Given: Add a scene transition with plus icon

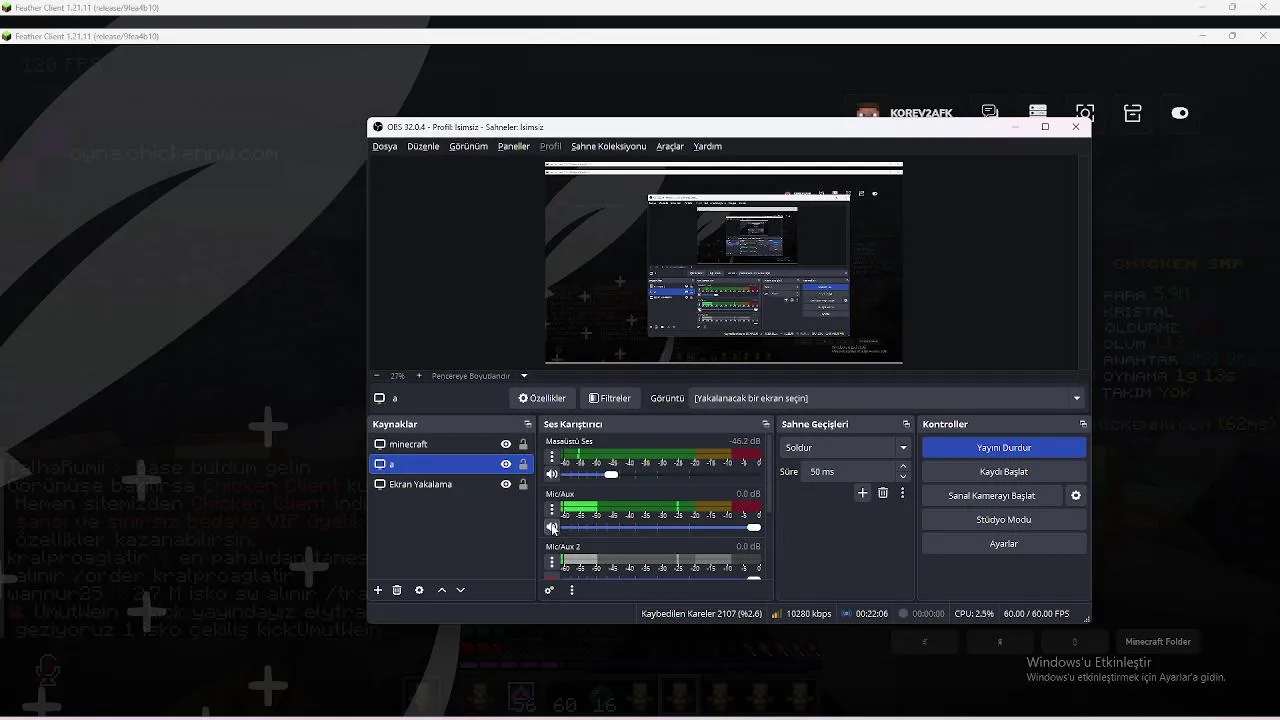Looking at the screenshot, I should [x=863, y=493].
